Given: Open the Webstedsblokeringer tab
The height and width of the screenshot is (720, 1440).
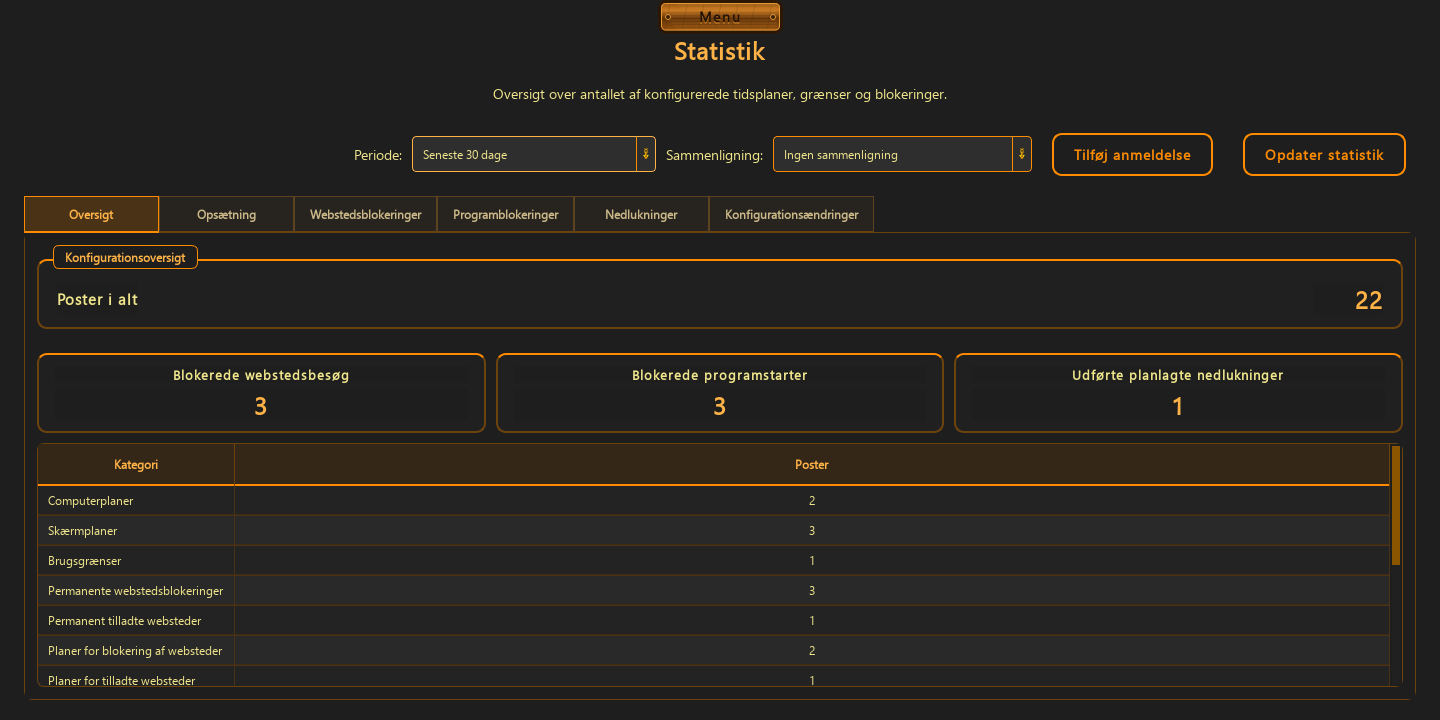Looking at the screenshot, I should tap(365, 214).
